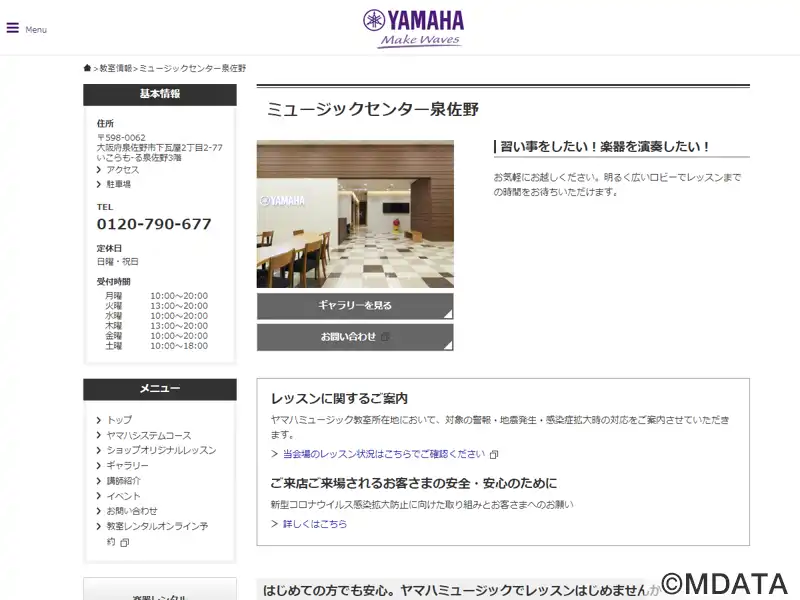This screenshot has height=600, width=800.
Task: Open 講師紹介 in the sidebar menu
Action: click(x=123, y=481)
